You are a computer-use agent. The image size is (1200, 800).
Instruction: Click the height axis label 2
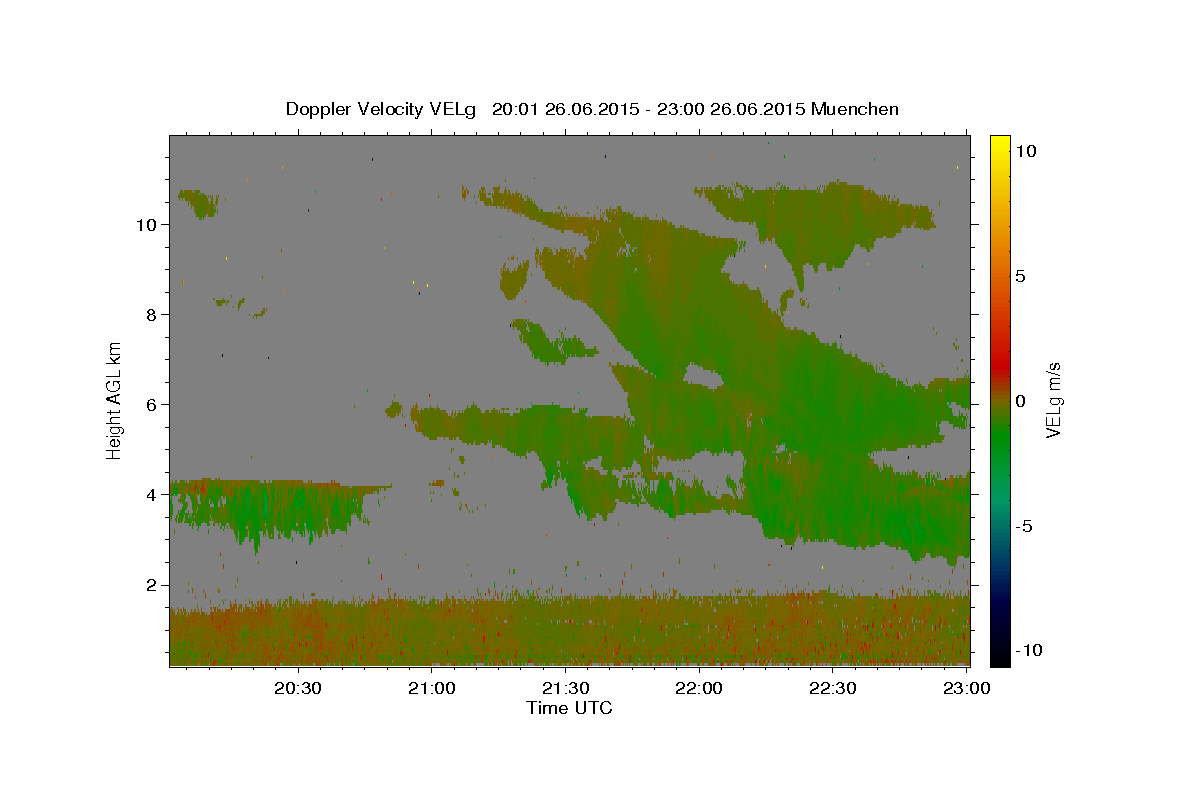pyautogui.click(x=152, y=585)
